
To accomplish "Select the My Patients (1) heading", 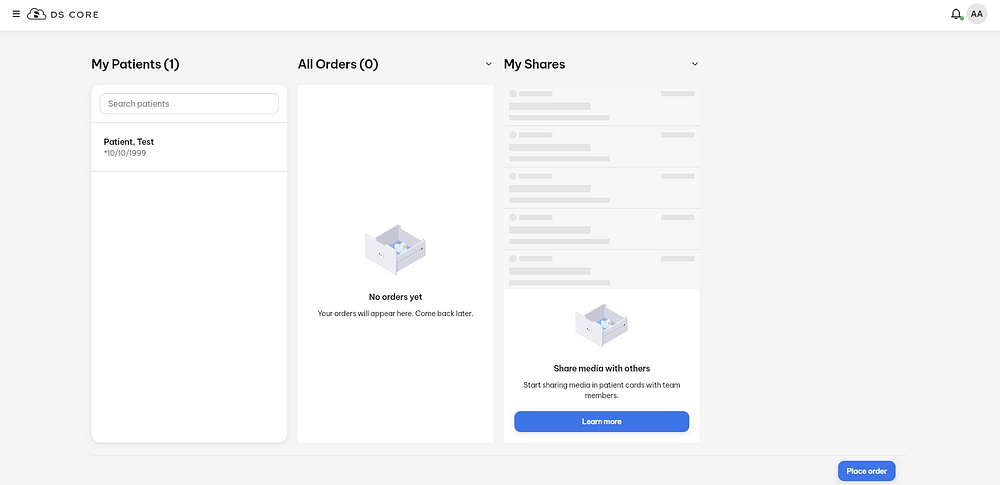I will pyautogui.click(x=135, y=64).
